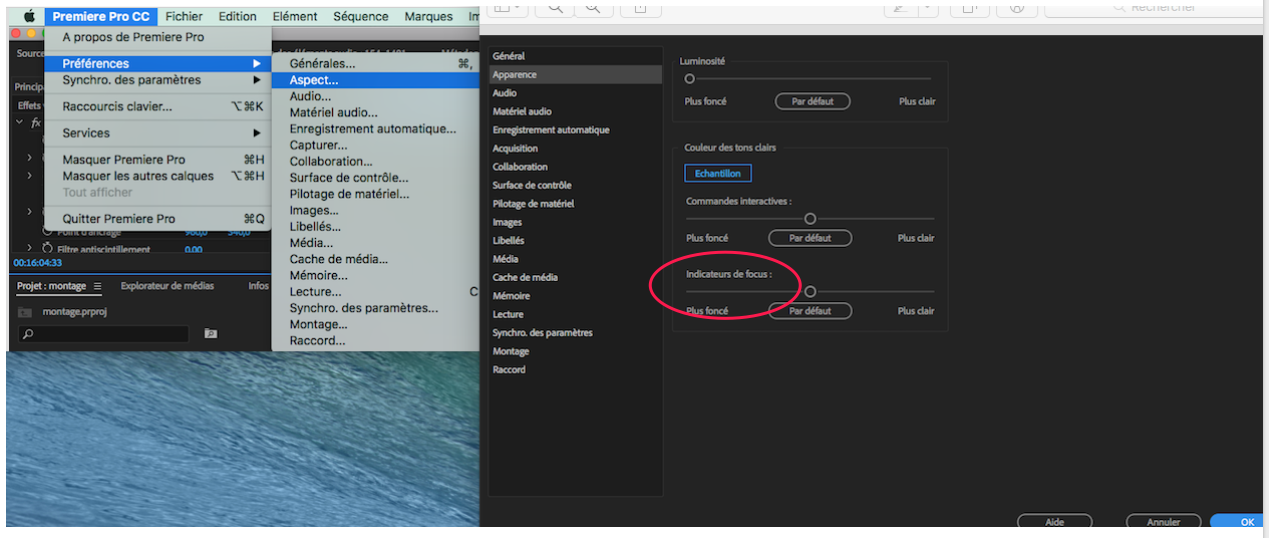This screenshot has width=1269, height=538.
Task: Open the Préférences submenu entry
Action: pos(157,63)
